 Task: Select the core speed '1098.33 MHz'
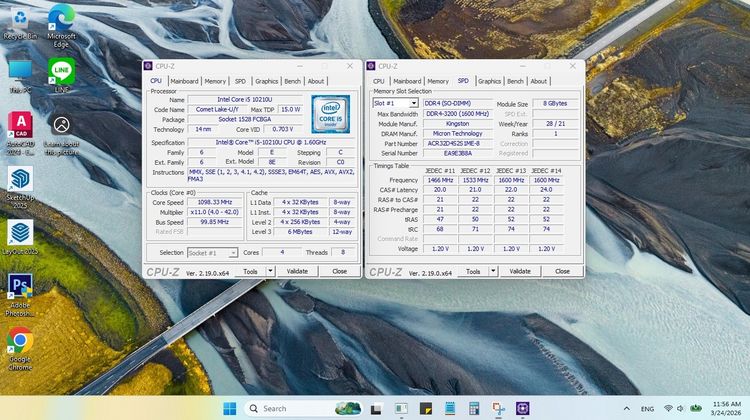(215, 202)
